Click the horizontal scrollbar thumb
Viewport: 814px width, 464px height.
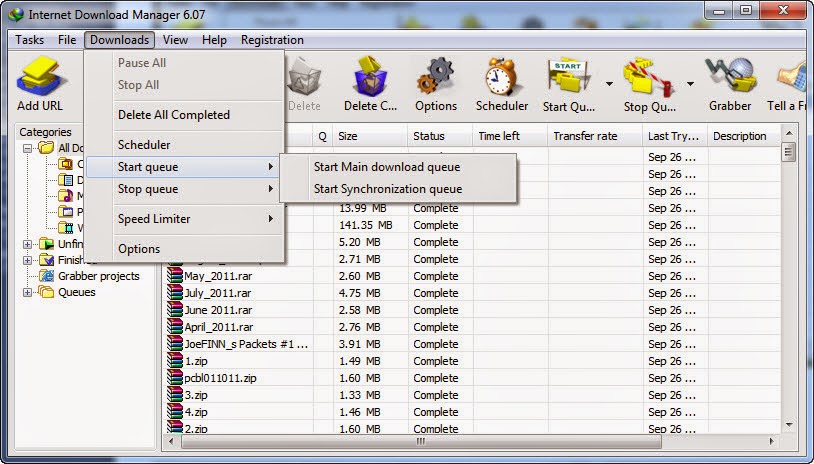(421, 441)
